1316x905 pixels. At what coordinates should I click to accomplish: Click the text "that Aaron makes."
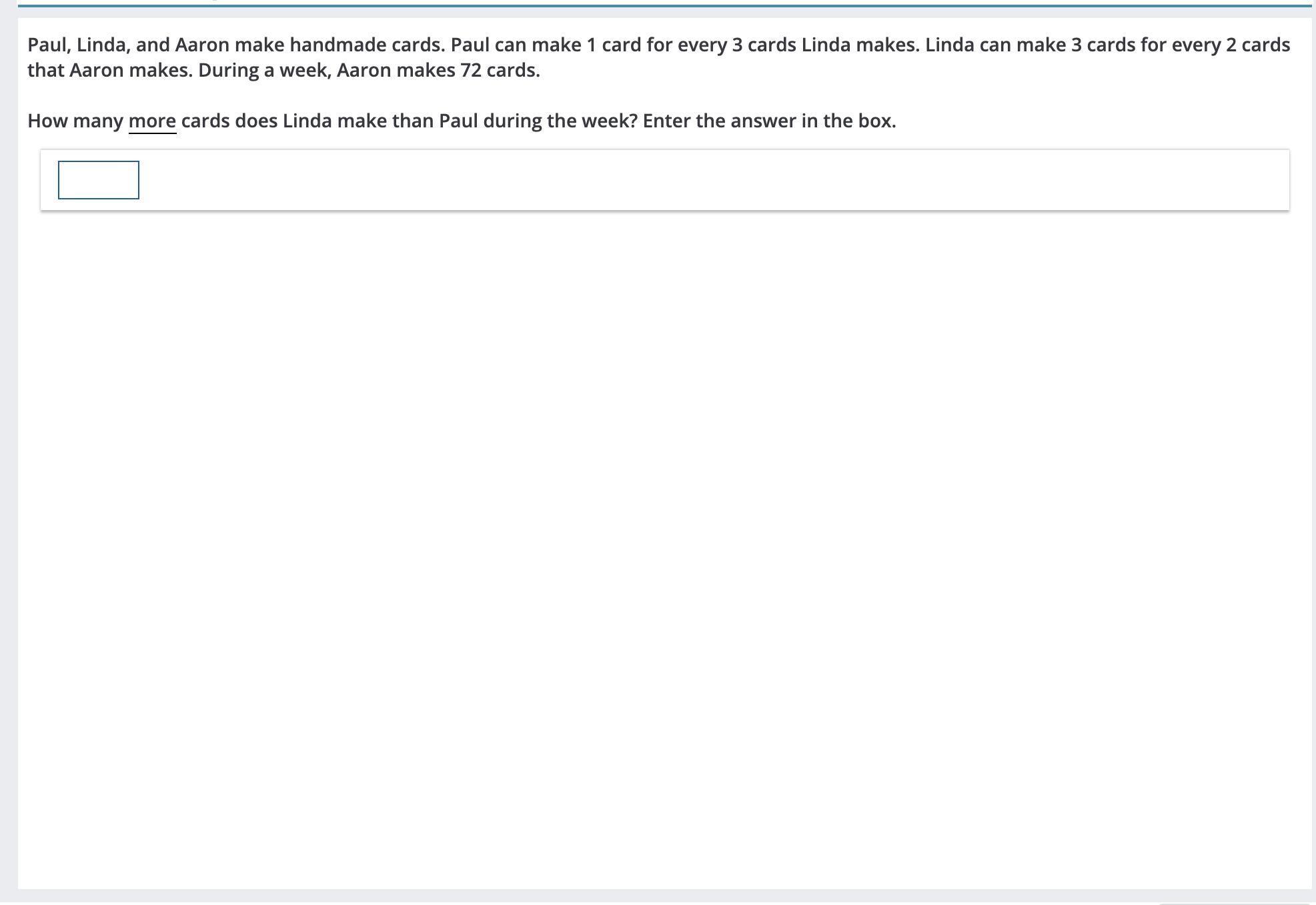point(110,71)
